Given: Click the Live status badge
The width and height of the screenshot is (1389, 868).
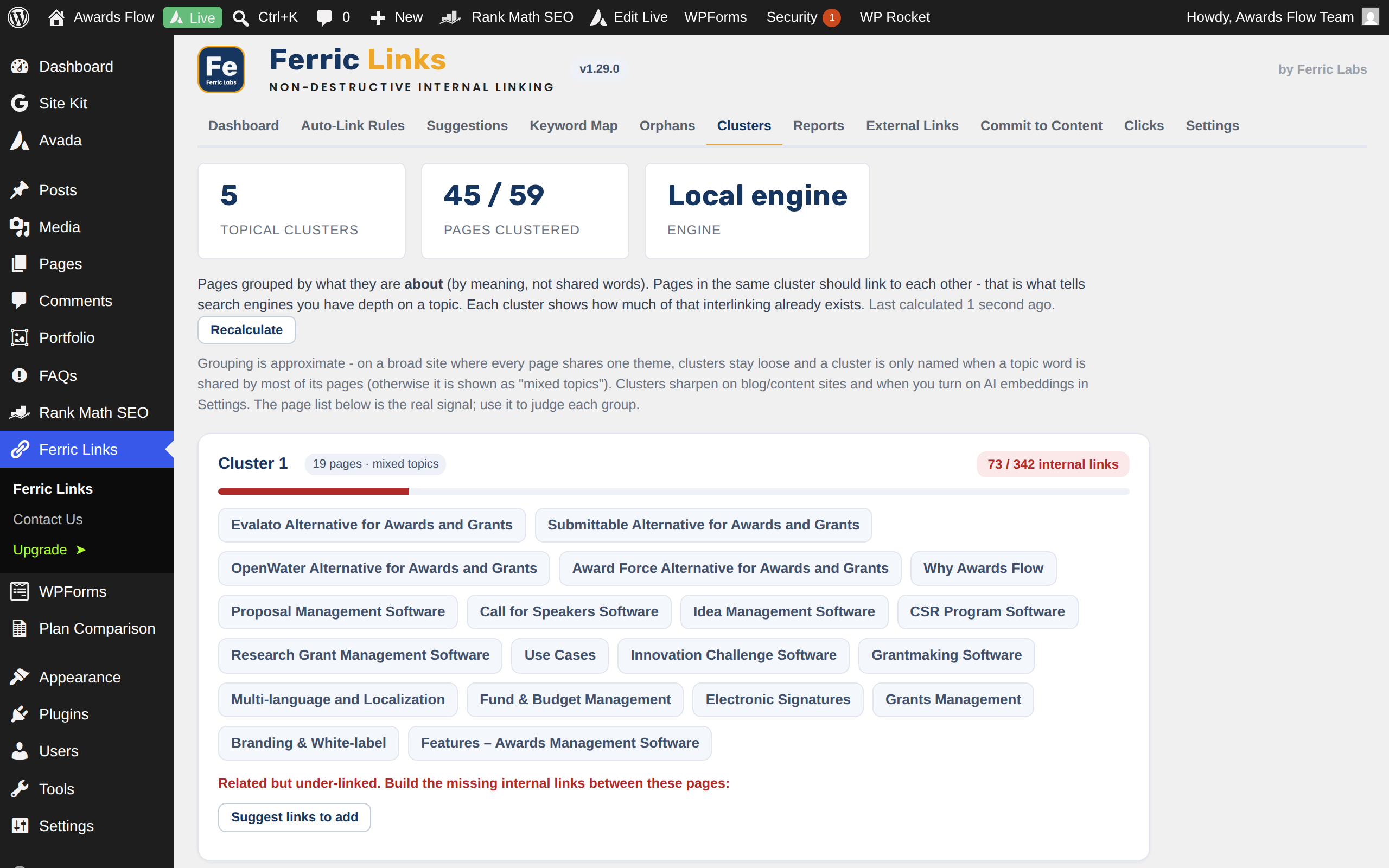Looking at the screenshot, I should 192,17.
